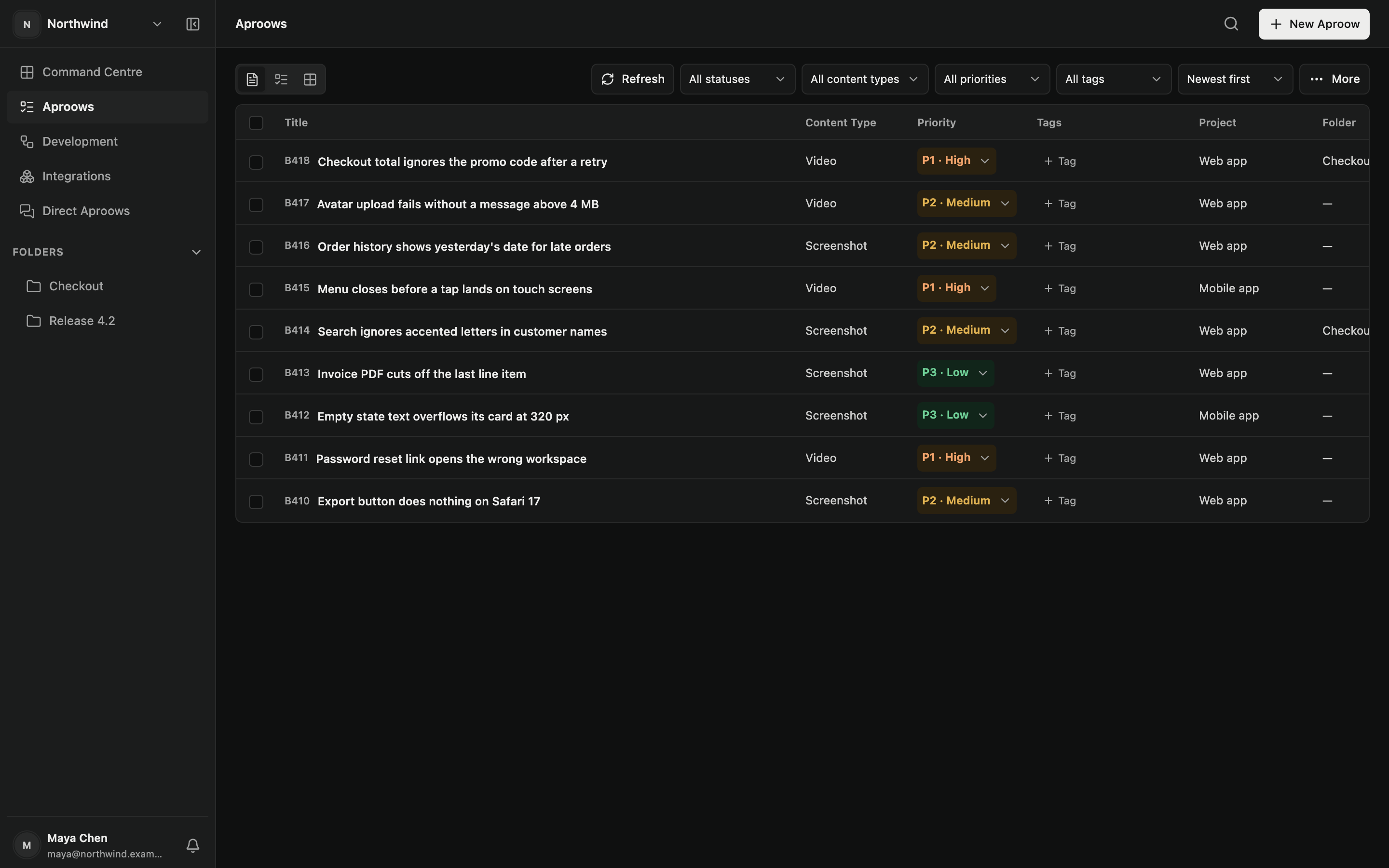Open search with the magnifier icon
Screen dimensions: 1389x868
point(1231,24)
